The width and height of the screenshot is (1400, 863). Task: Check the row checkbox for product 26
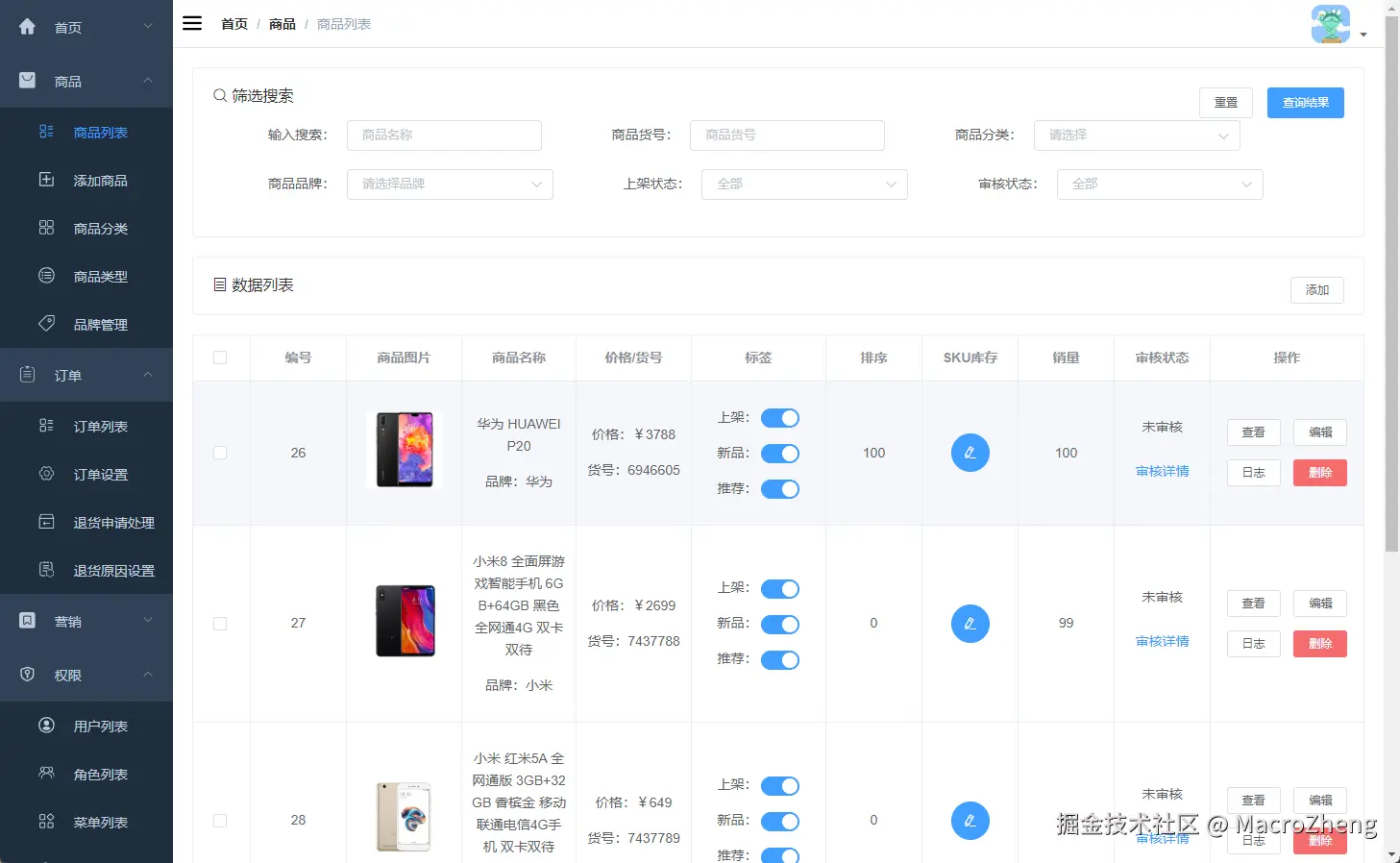(x=220, y=453)
